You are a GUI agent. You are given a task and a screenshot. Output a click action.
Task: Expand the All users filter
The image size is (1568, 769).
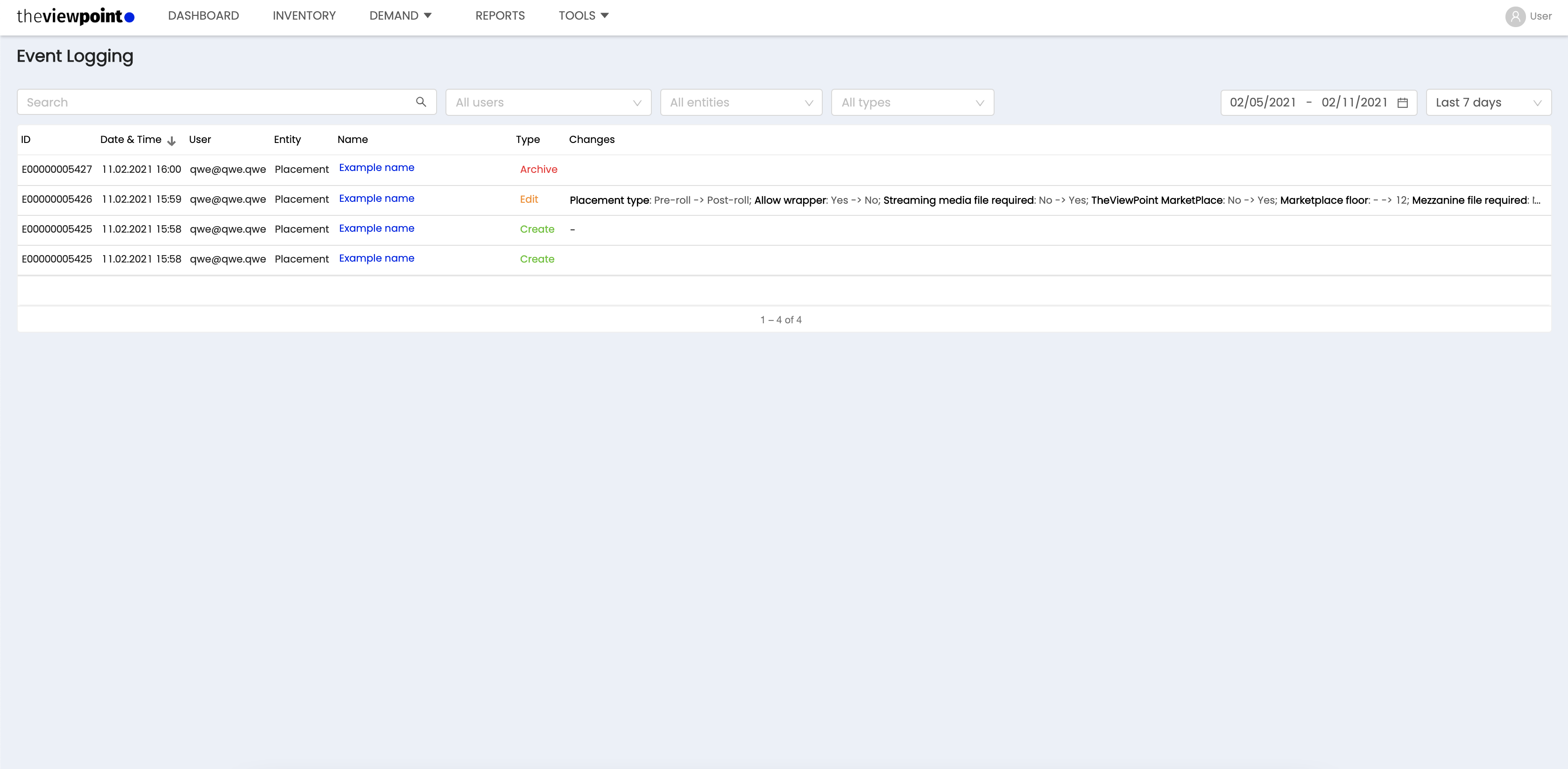click(549, 102)
